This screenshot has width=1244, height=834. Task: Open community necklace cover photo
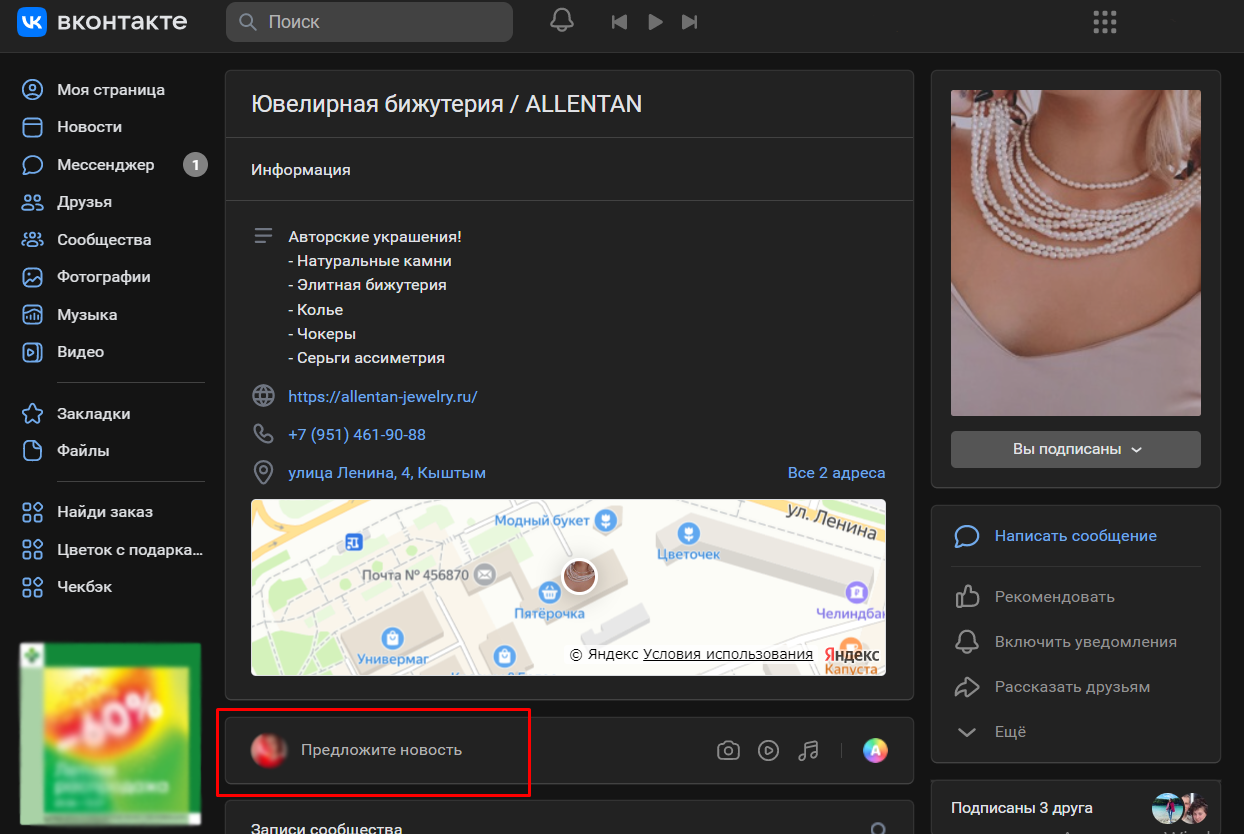tap(1075, 253)
